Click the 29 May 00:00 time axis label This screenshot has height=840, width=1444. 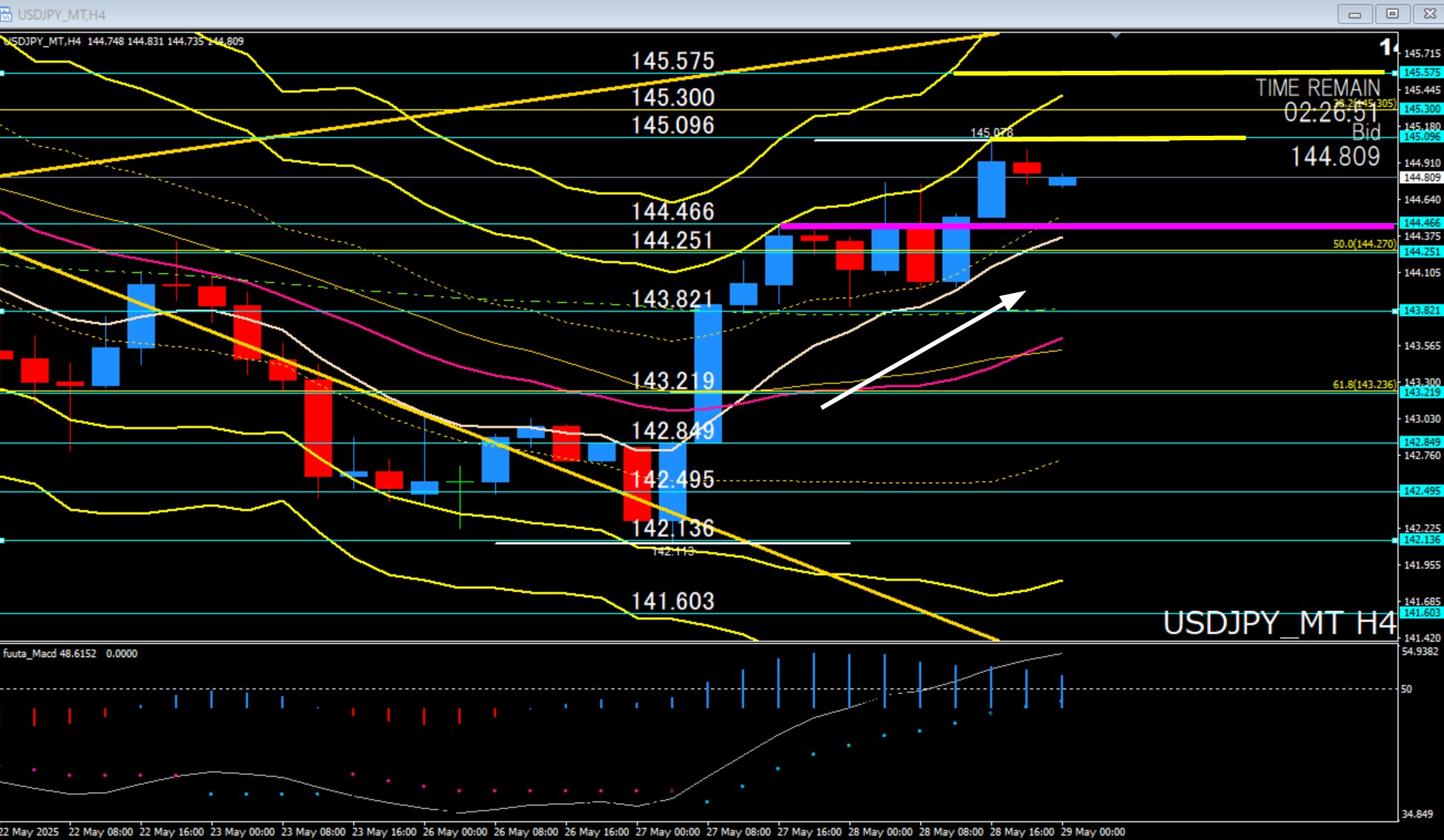pyautogui.click(x=1093, y=832)
